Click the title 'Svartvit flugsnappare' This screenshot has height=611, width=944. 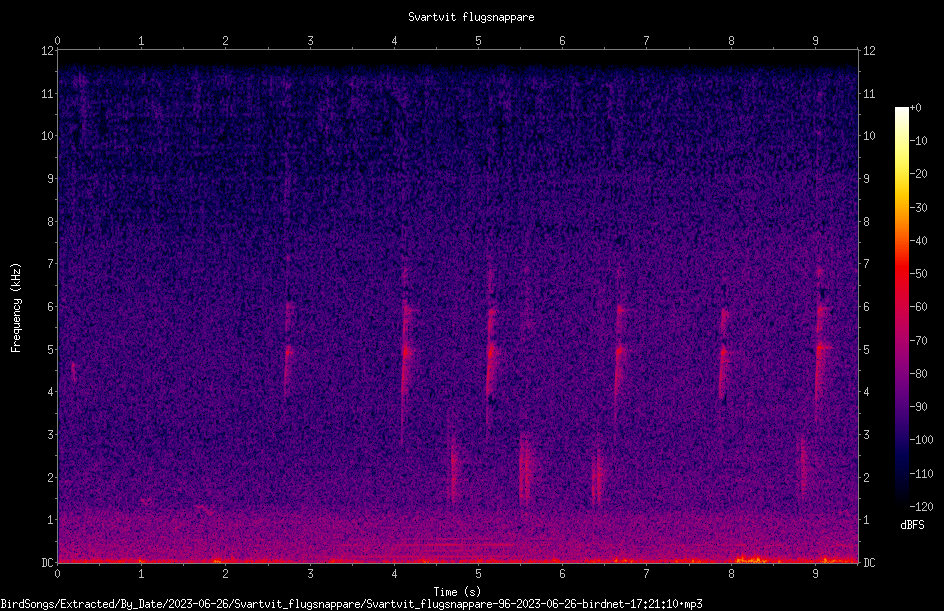(x=471, y=17)
